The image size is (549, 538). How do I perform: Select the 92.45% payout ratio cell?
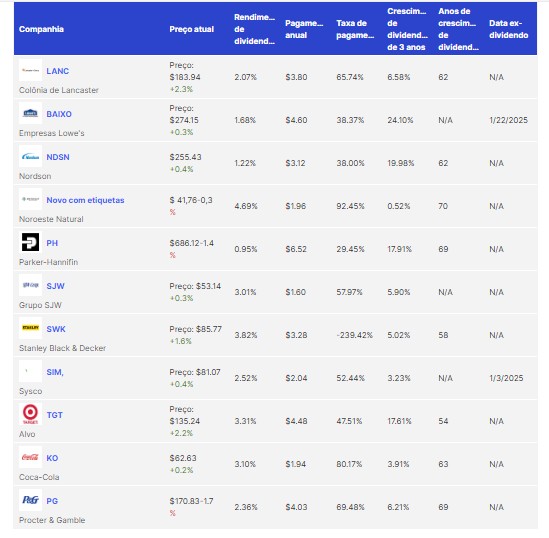350,206
